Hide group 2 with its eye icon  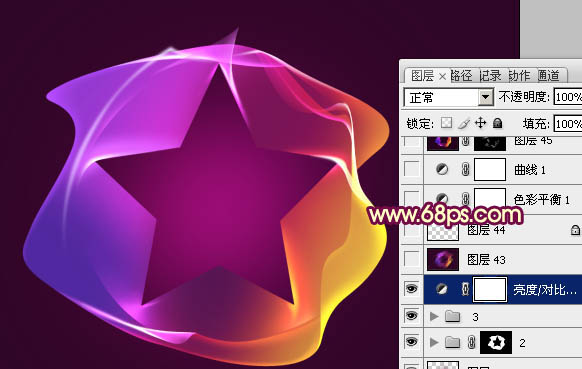pos(411,342)
